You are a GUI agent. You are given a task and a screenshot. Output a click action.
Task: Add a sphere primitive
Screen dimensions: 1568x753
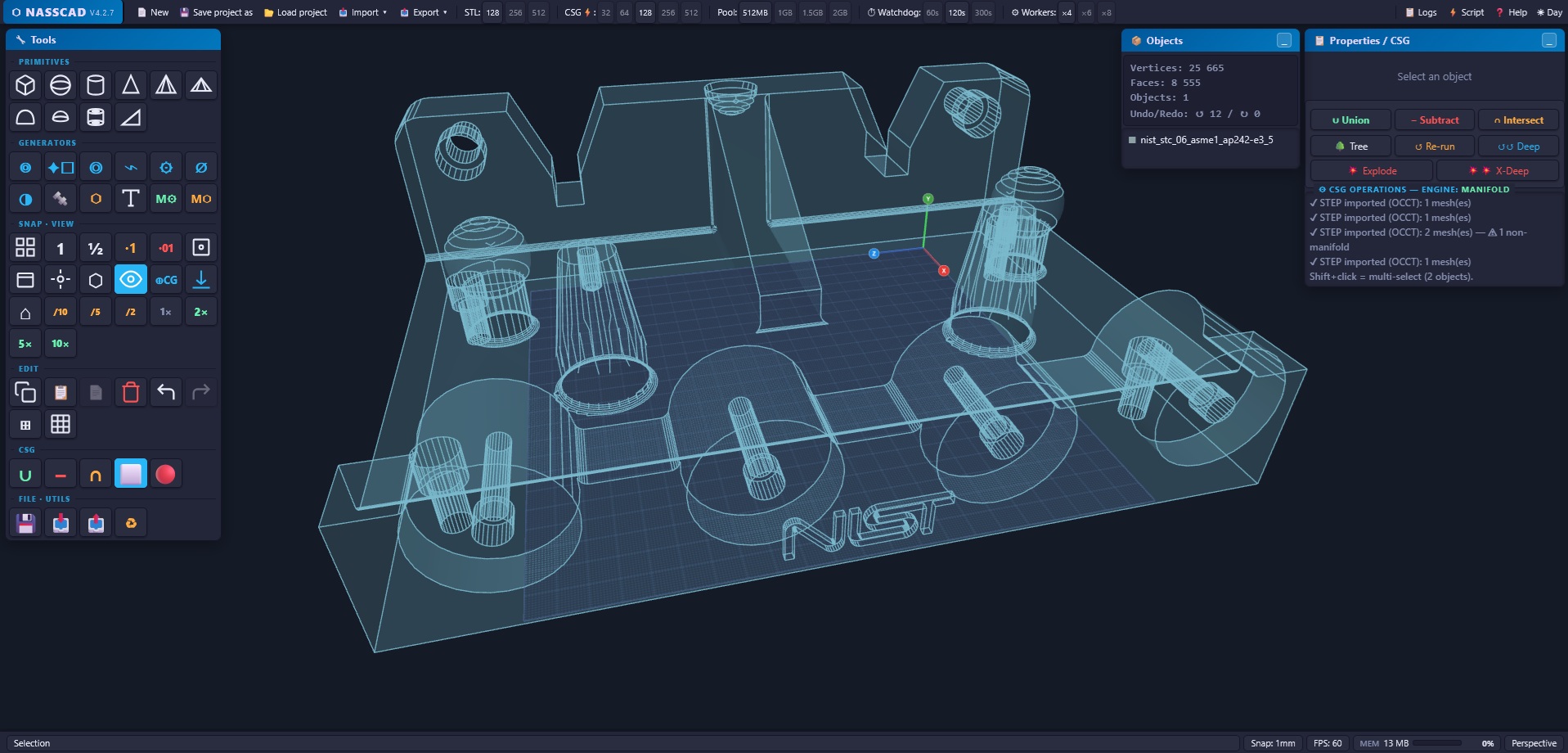pos(61,85)
